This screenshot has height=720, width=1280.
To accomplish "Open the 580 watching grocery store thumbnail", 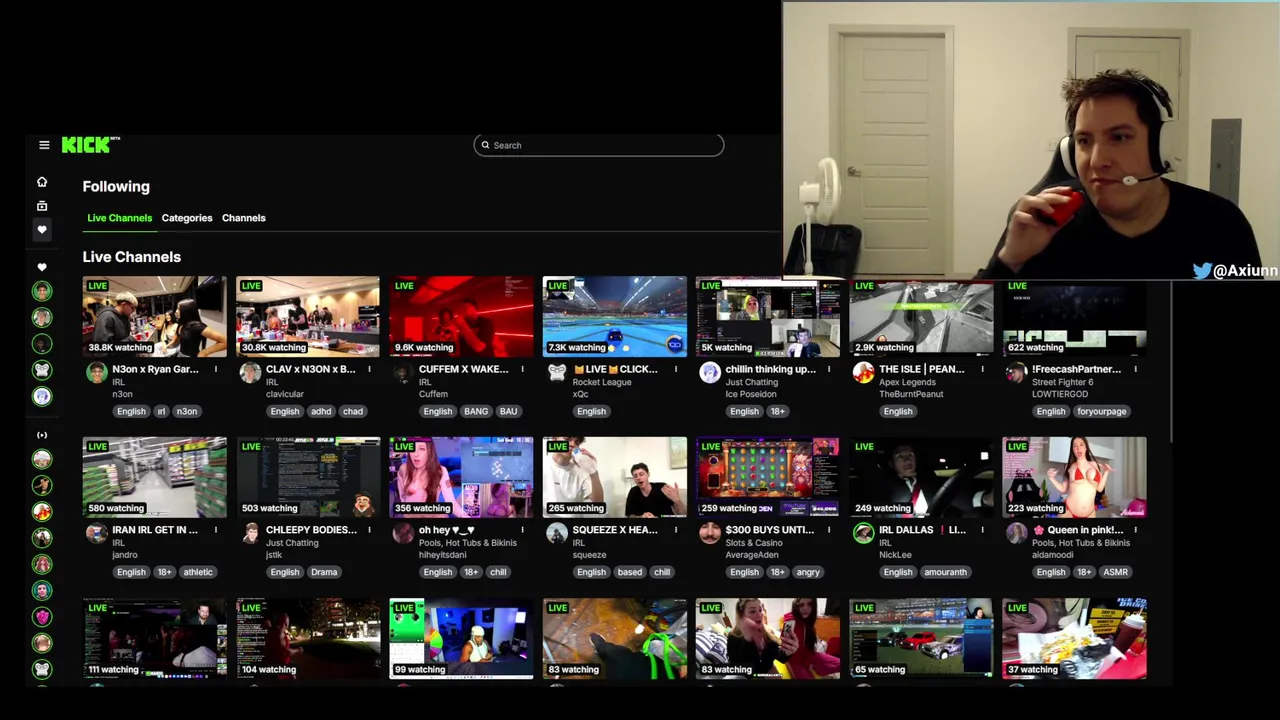I will click(155, 477).
